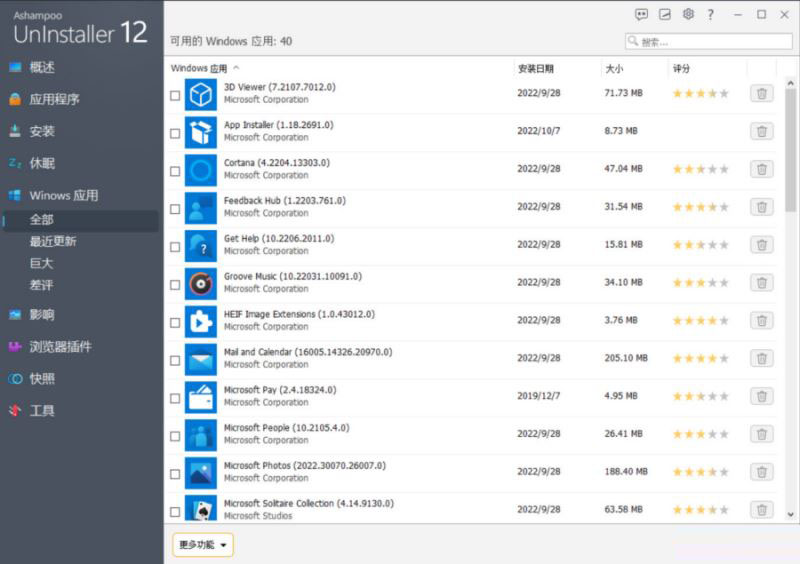Uninstall Microsoft Photos via trash icon
The width and height of the screenshot is (800, 564).
[x=761, y=471]
